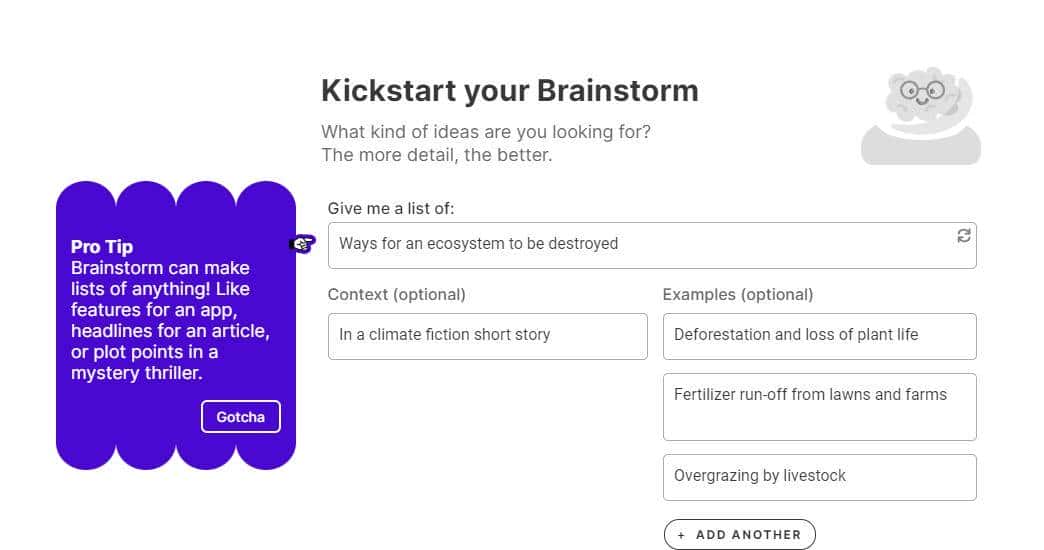Click the 'Examples (optional)' label

pos(737,295)
